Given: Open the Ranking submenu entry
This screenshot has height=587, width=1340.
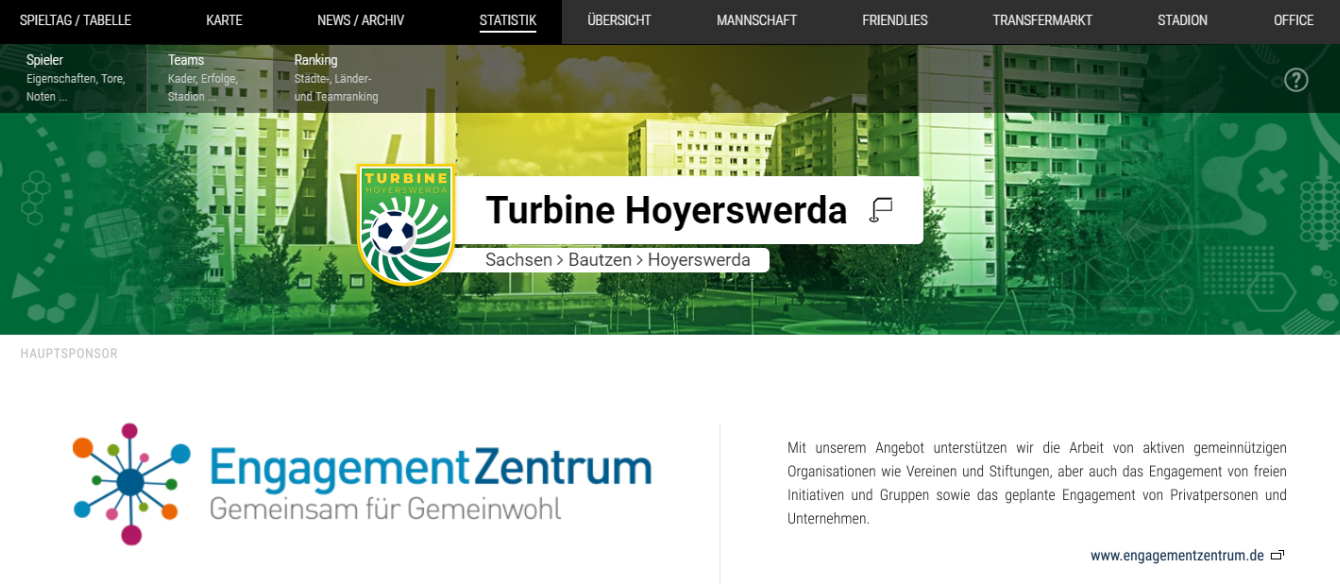Looking at the screenshot, I should pos(316,61).
